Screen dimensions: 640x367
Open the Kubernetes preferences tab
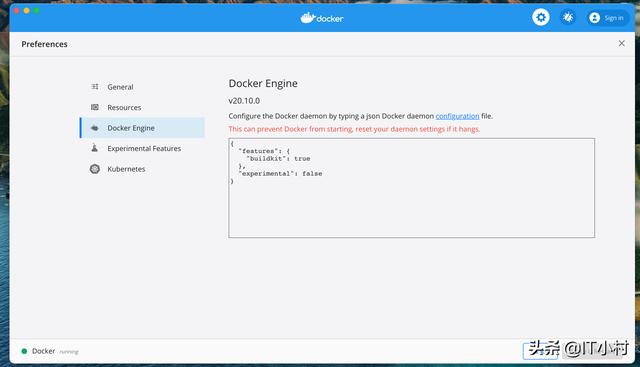(142, 169)
